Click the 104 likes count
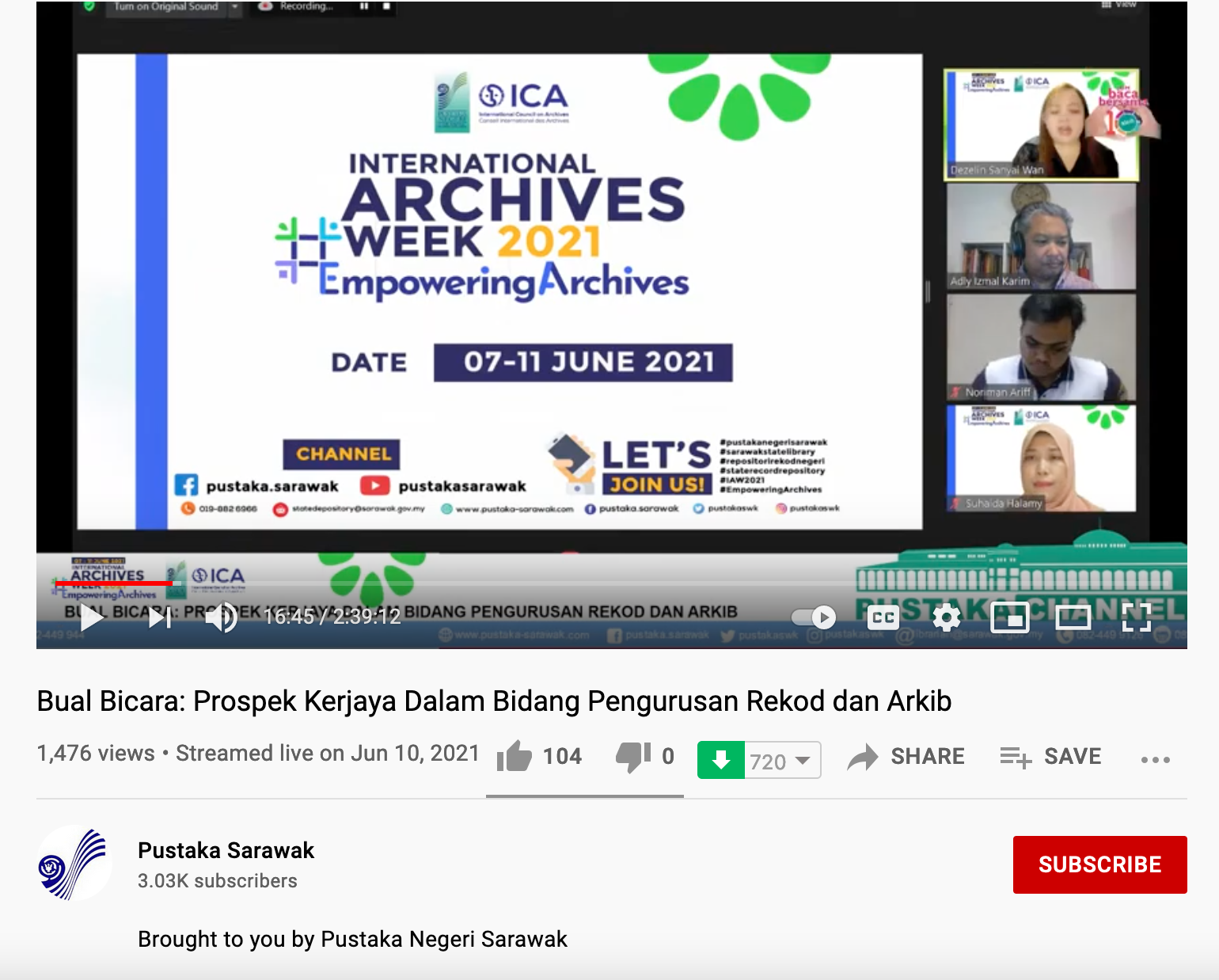Screen dimensions: 1219x980 [x=562, y=757]
